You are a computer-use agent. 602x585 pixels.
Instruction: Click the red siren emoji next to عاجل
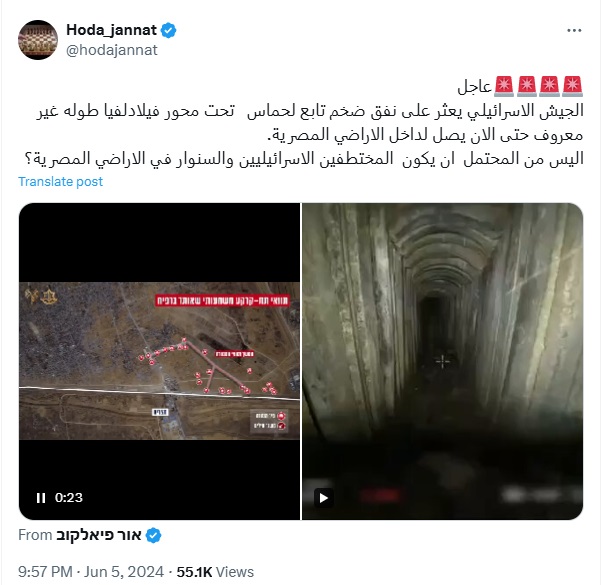[x=504, y=86]
